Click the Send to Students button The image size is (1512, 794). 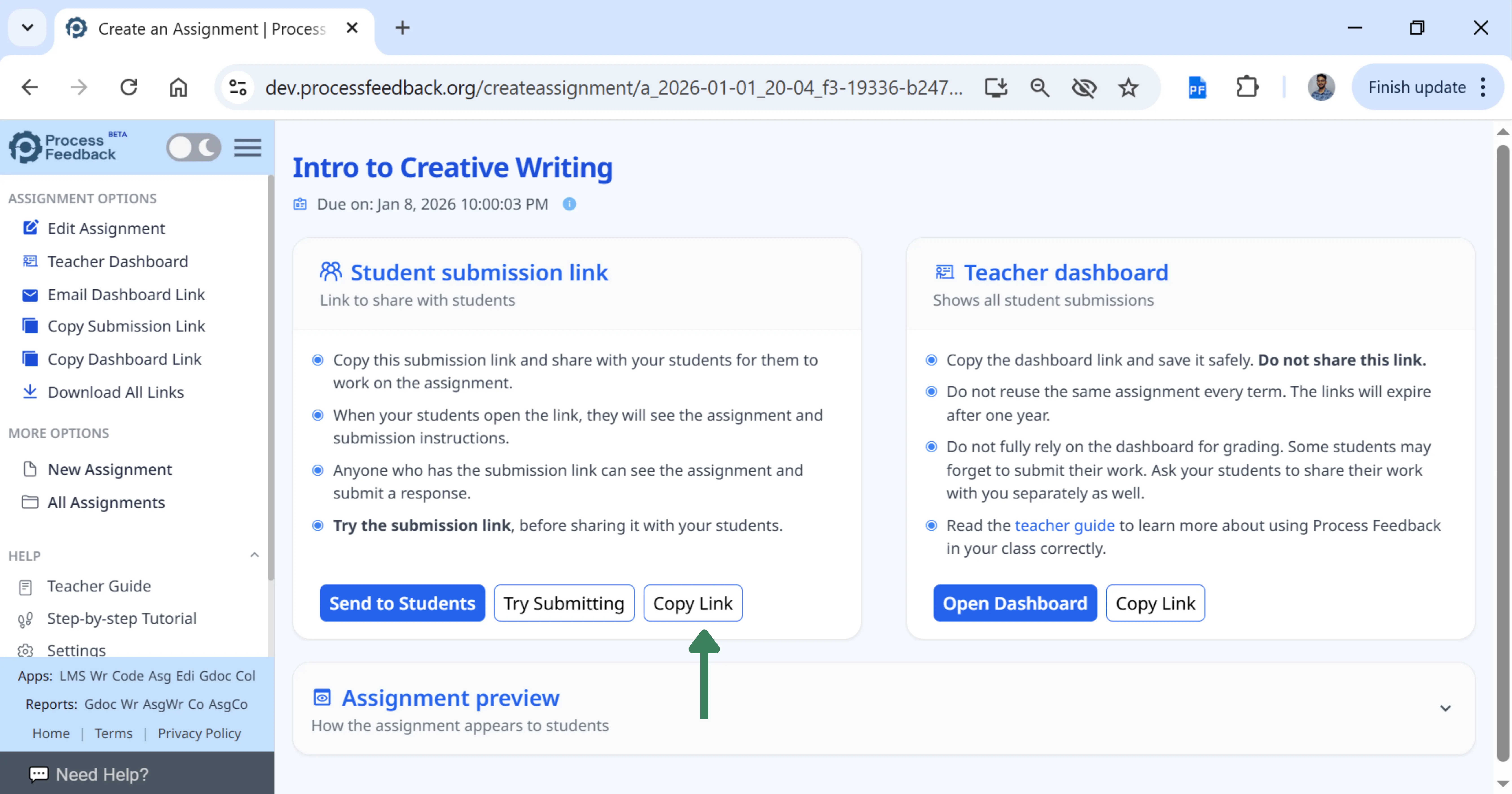(402, 603)
